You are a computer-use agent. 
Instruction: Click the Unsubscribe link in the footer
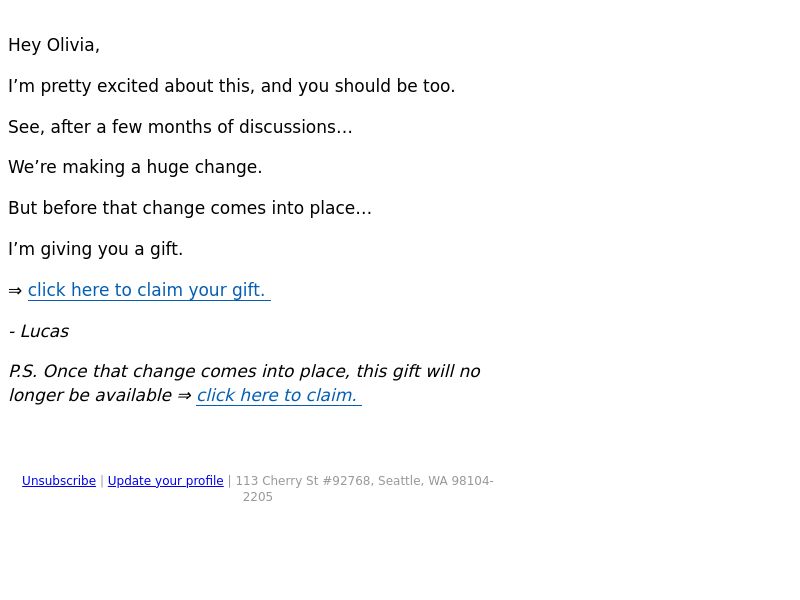[x=59, y=481]
